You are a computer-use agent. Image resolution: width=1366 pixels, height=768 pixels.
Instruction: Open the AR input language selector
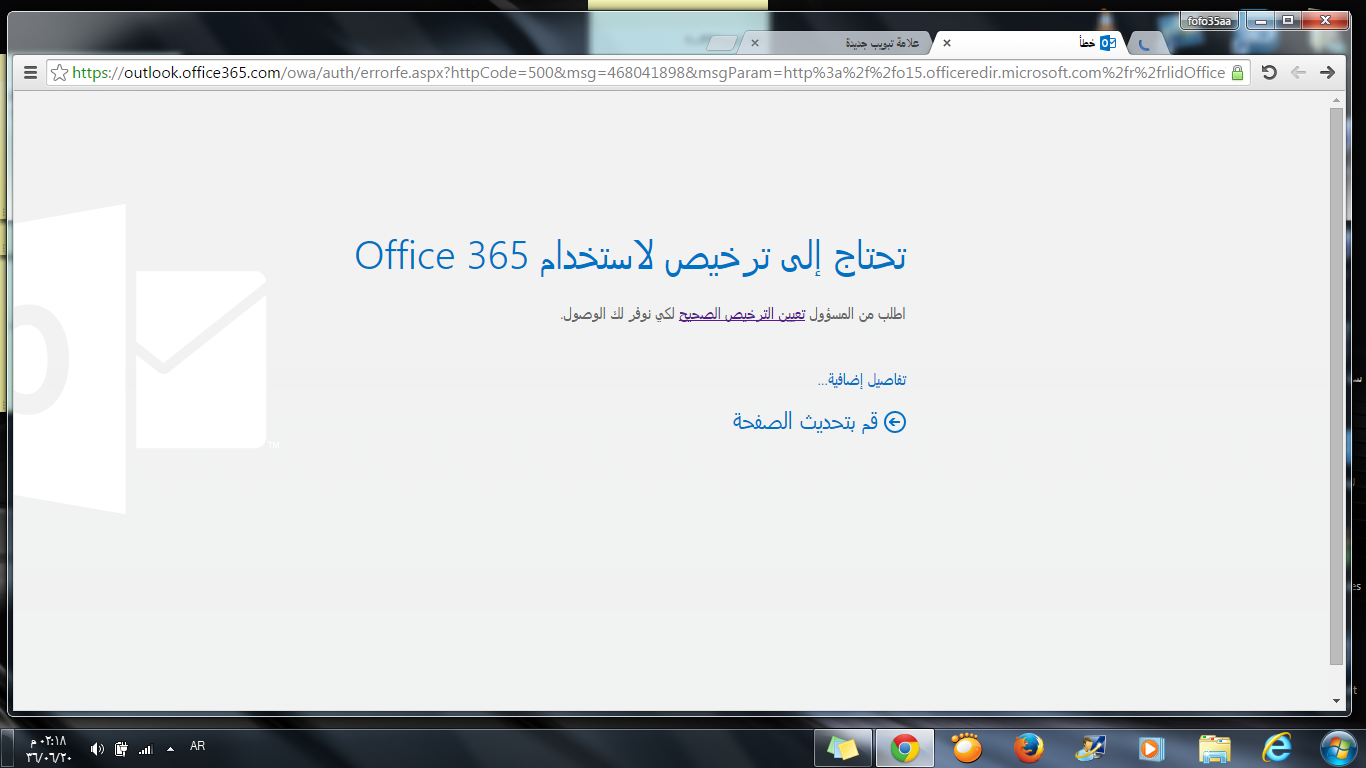[197, 746]
